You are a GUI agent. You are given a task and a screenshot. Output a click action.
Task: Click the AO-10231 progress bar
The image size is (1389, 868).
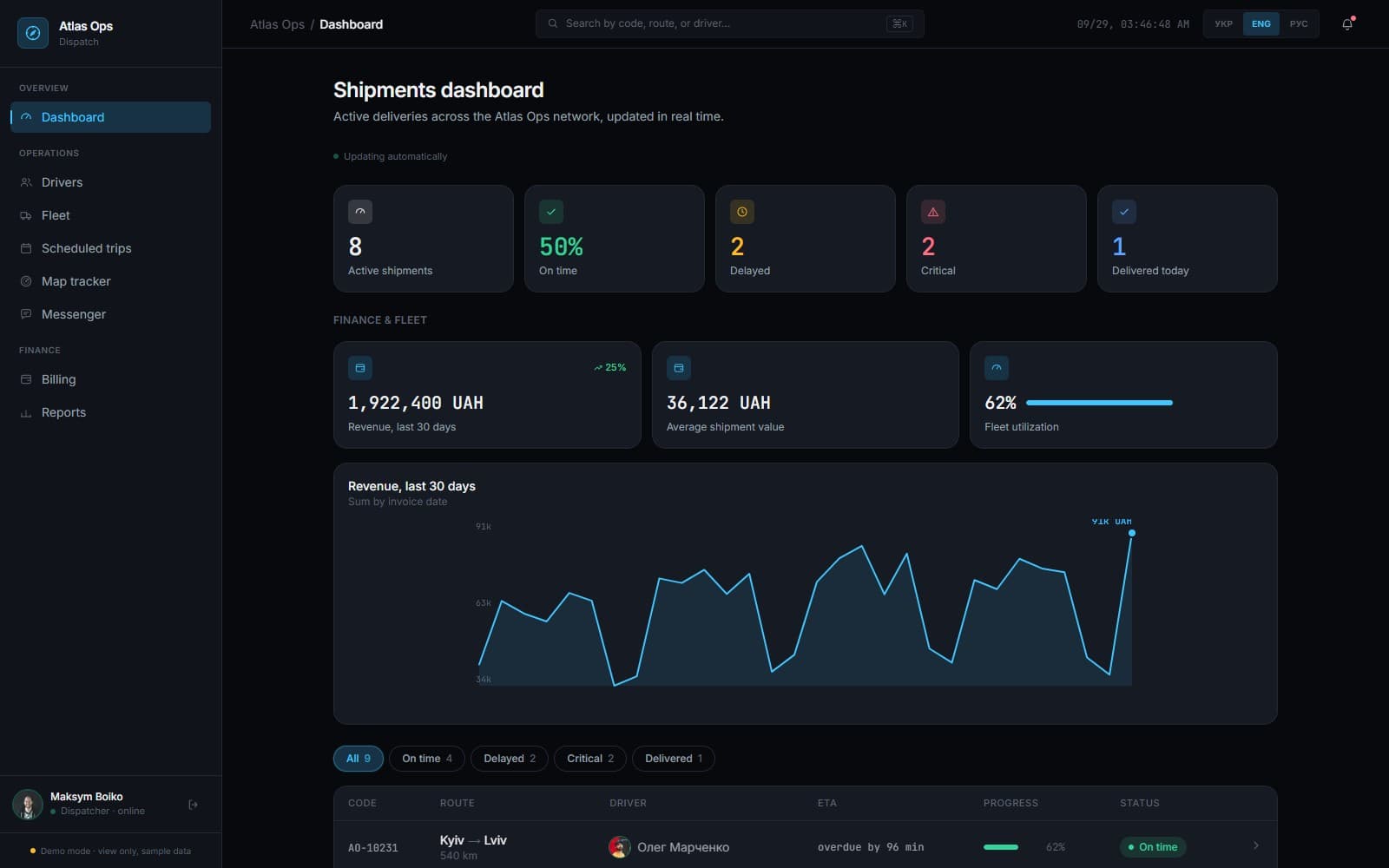(1001, 847)
